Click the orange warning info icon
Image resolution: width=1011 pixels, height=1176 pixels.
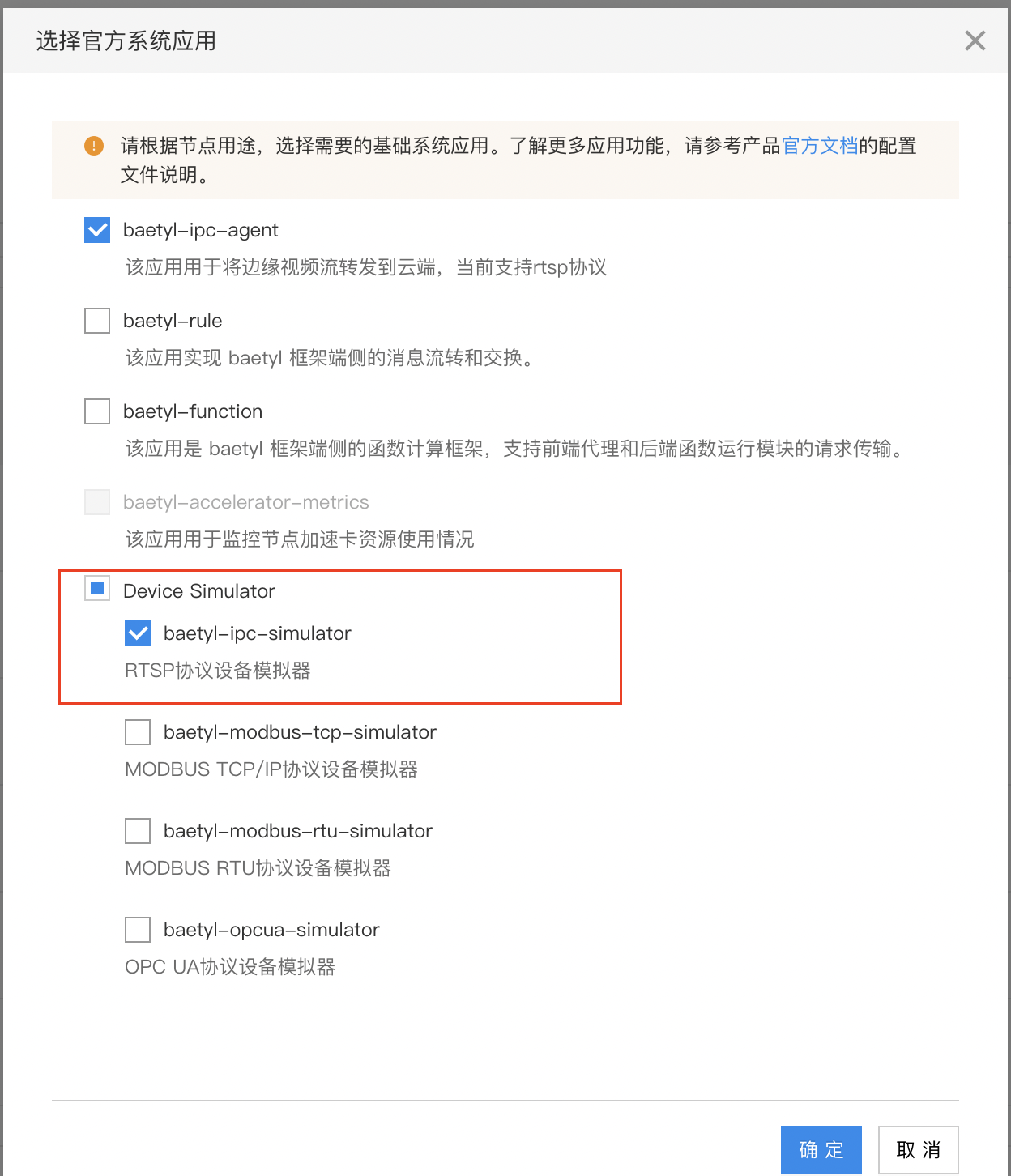click(x=94, y=146)
